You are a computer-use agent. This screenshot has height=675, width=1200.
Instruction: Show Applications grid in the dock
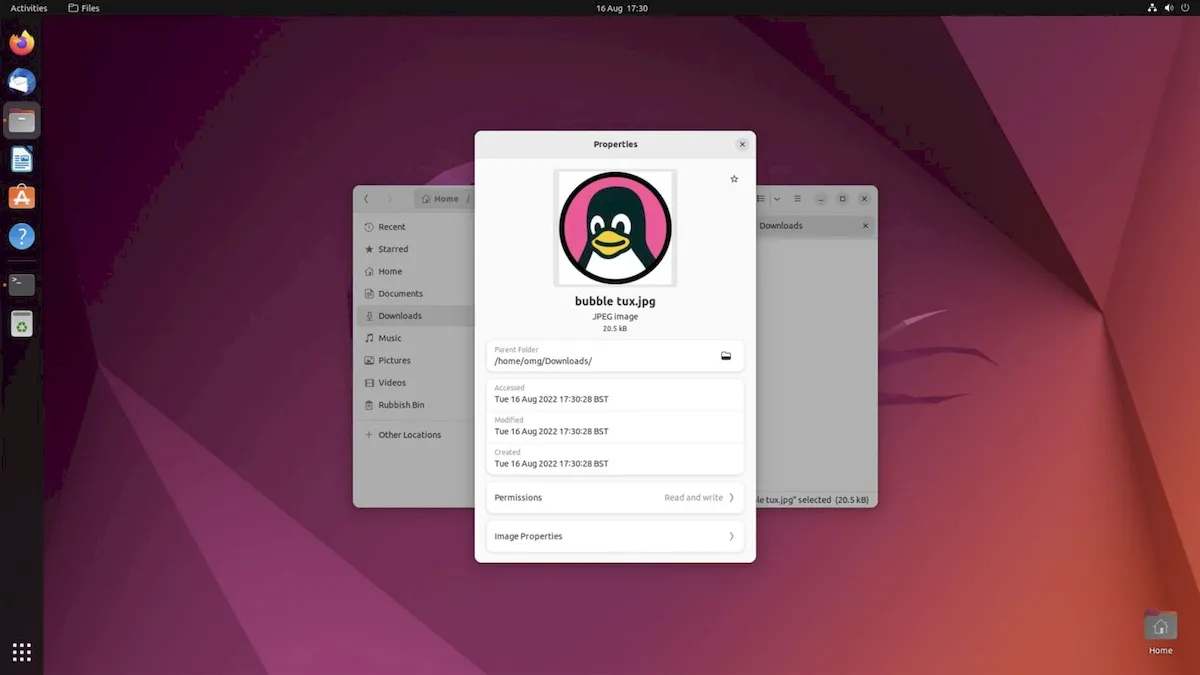tap(22, 652)
